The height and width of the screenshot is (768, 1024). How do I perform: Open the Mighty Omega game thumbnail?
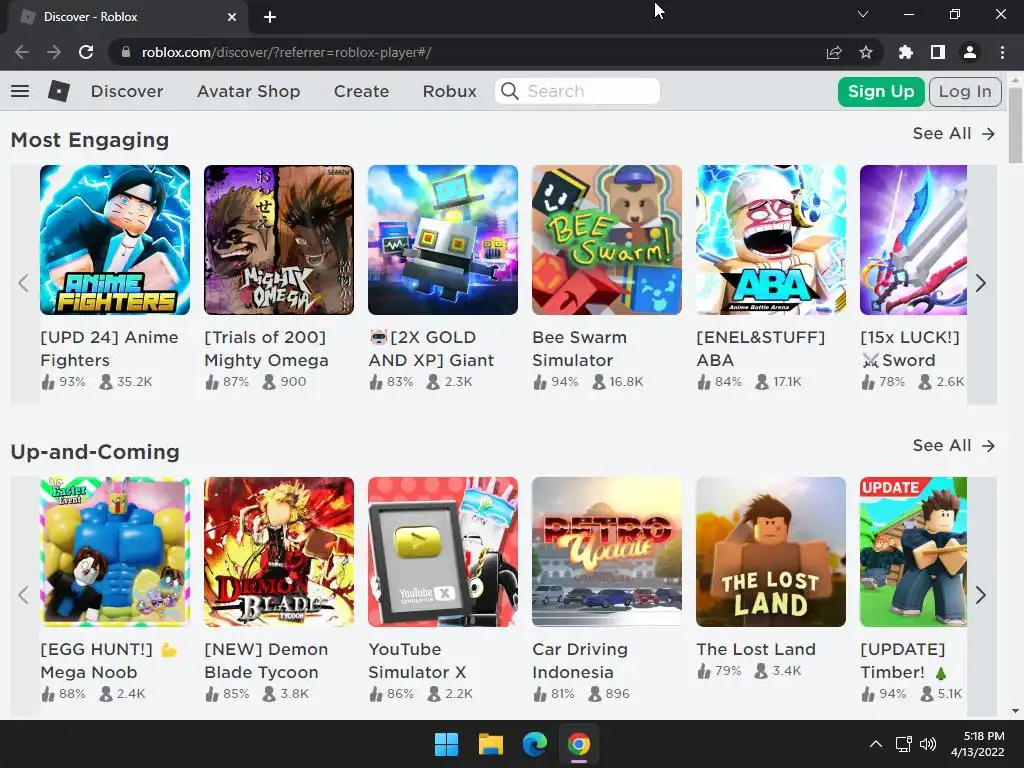pos(279,240)
